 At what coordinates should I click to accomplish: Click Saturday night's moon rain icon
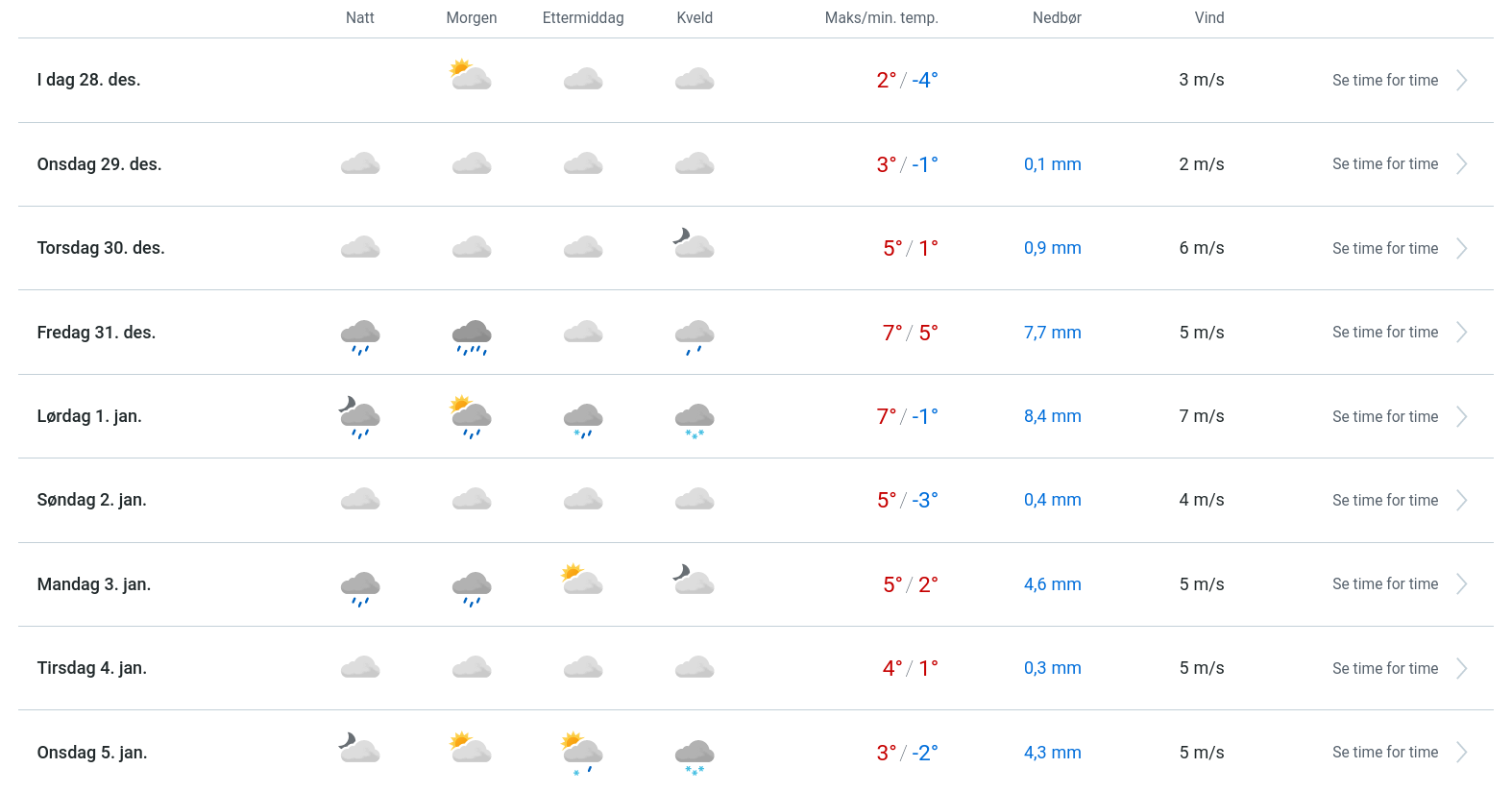click(360, 417)
